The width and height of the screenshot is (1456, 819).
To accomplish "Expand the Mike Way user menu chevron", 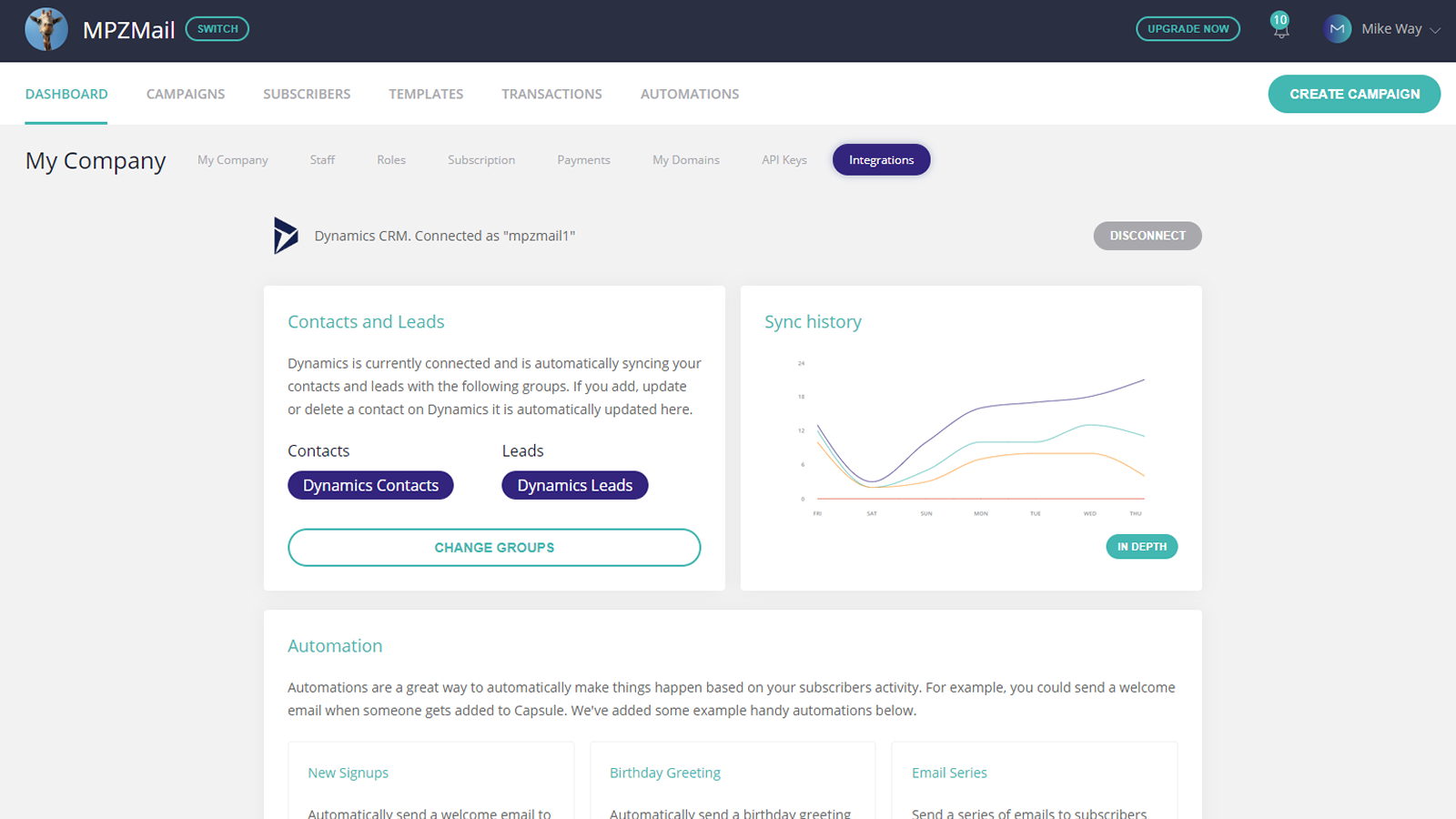I will [1435, 30].
